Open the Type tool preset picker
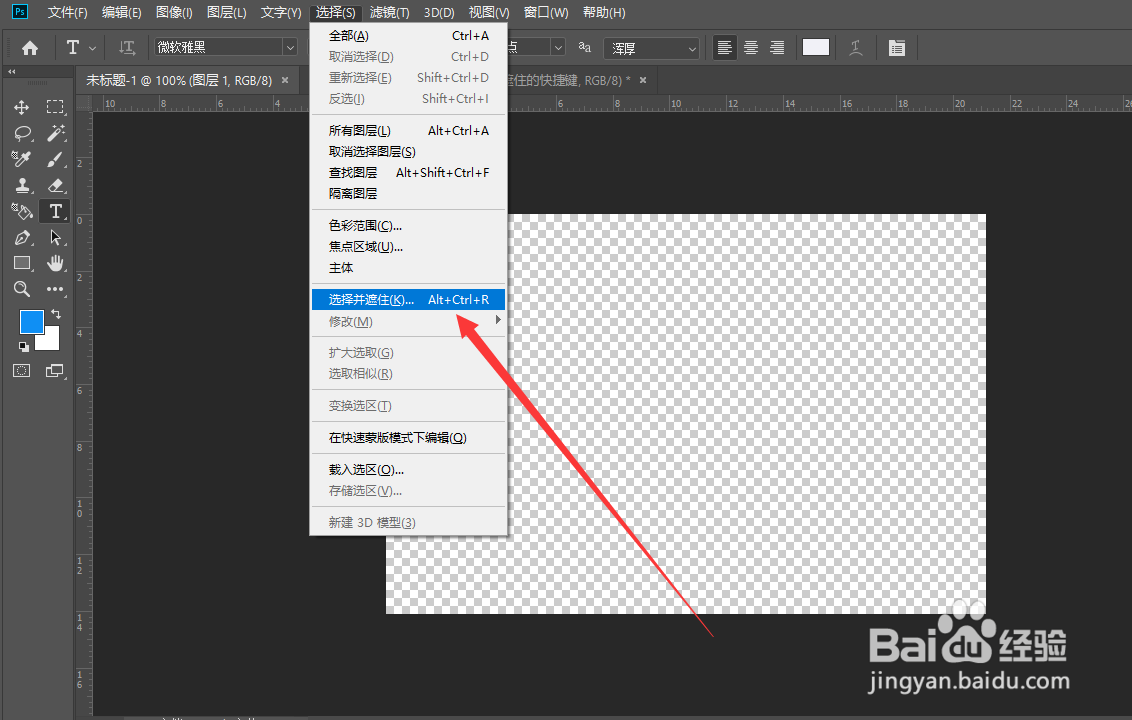Screen dimensions: 1132x720 click(80, 48)
